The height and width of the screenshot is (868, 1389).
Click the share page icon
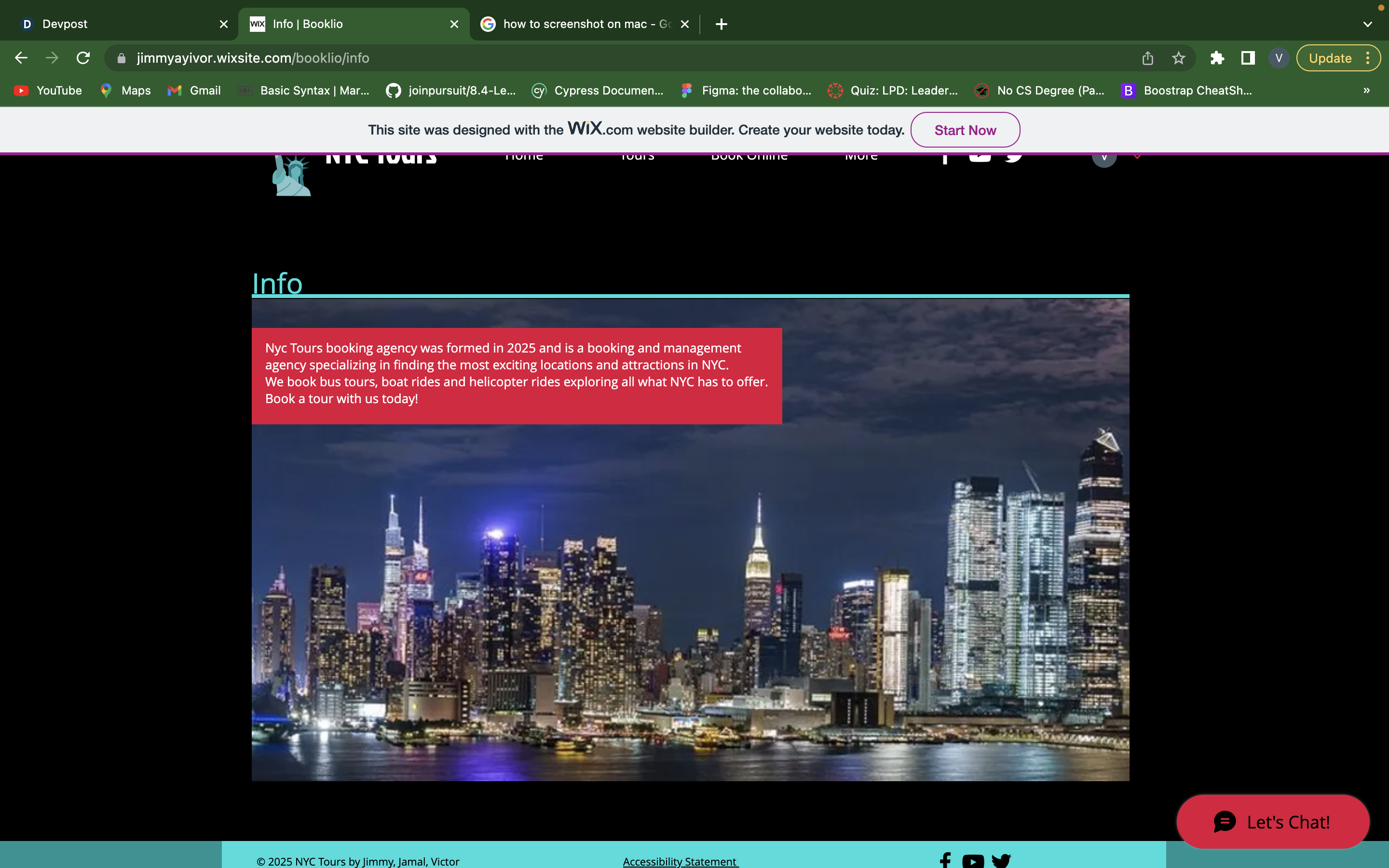1147,58
